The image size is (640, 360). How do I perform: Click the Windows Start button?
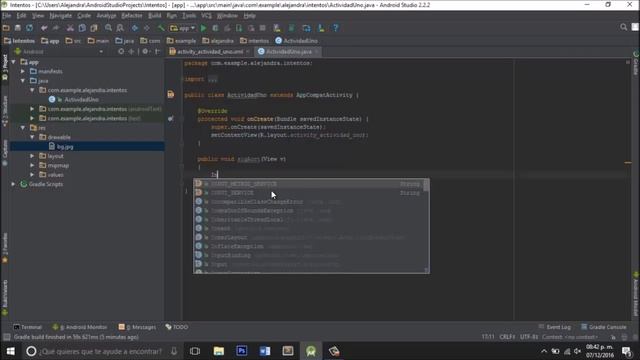pos(11,351)
